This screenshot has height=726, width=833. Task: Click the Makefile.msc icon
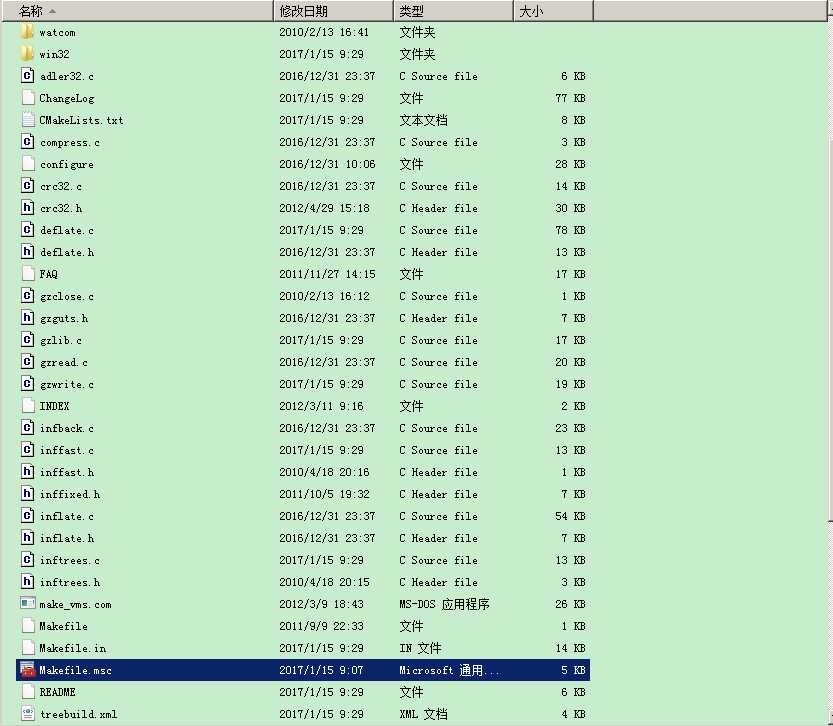(28, 670)
